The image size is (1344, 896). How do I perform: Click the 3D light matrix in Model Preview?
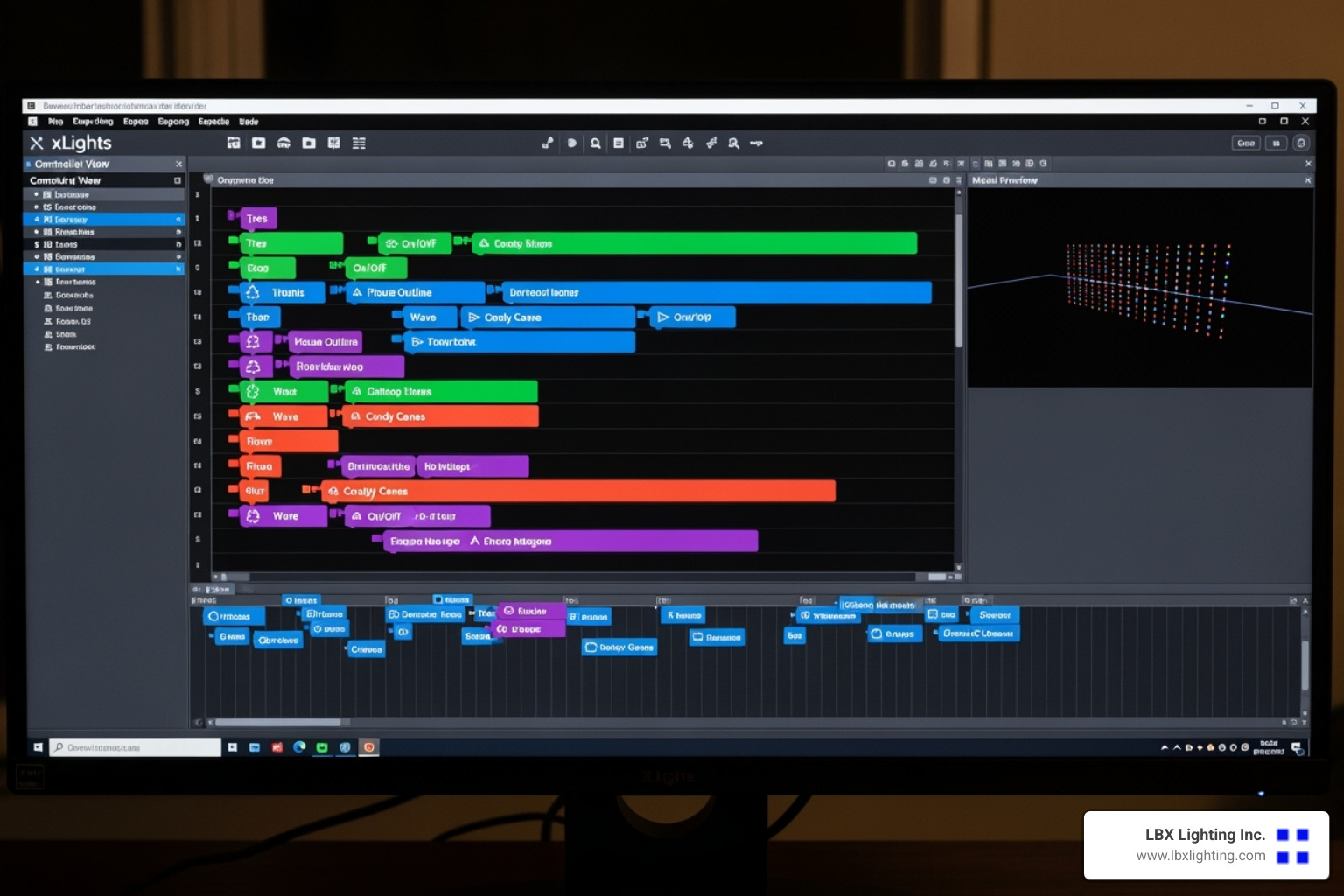click(1147, 290)
